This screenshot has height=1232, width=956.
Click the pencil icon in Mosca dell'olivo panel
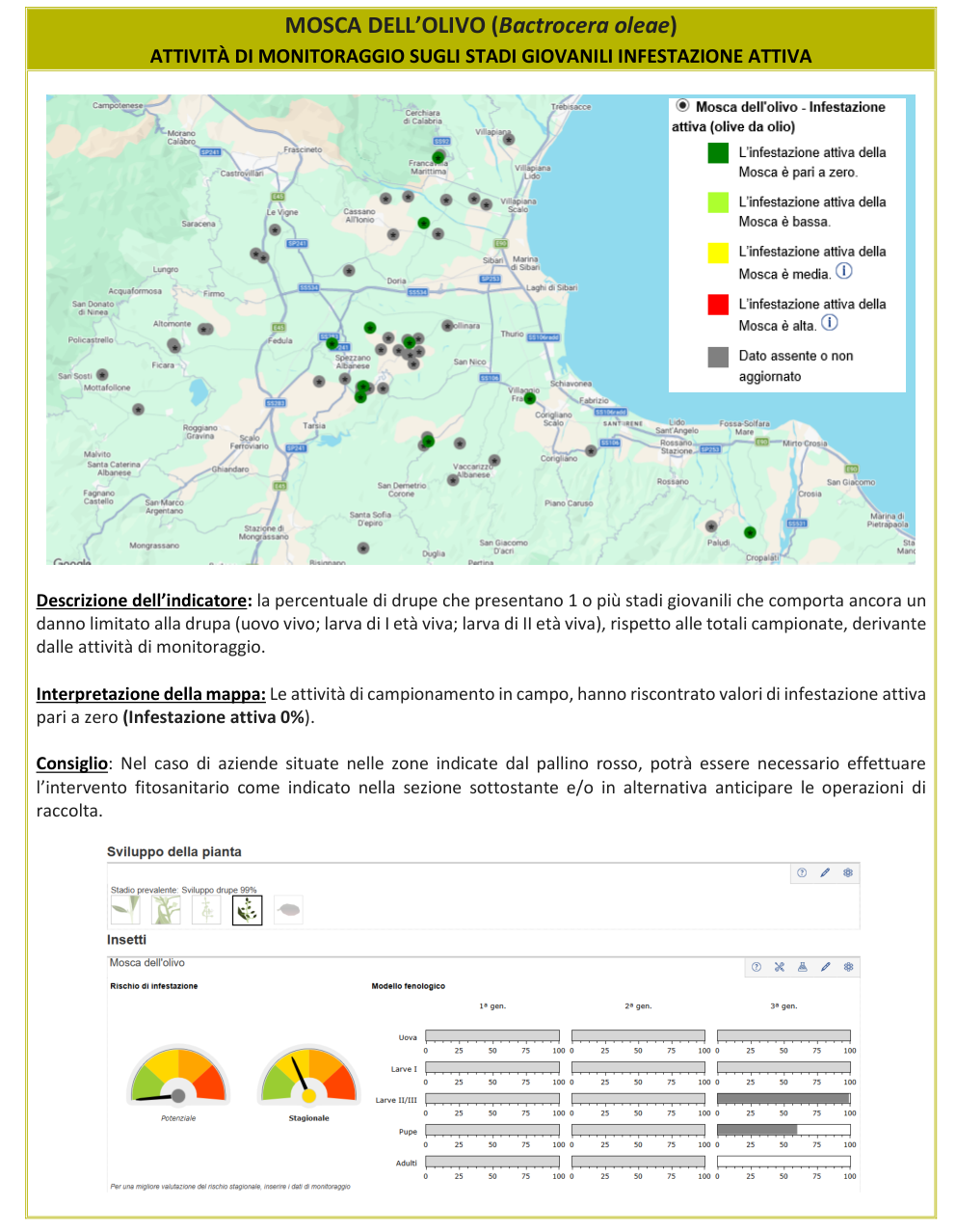point(825,967)
